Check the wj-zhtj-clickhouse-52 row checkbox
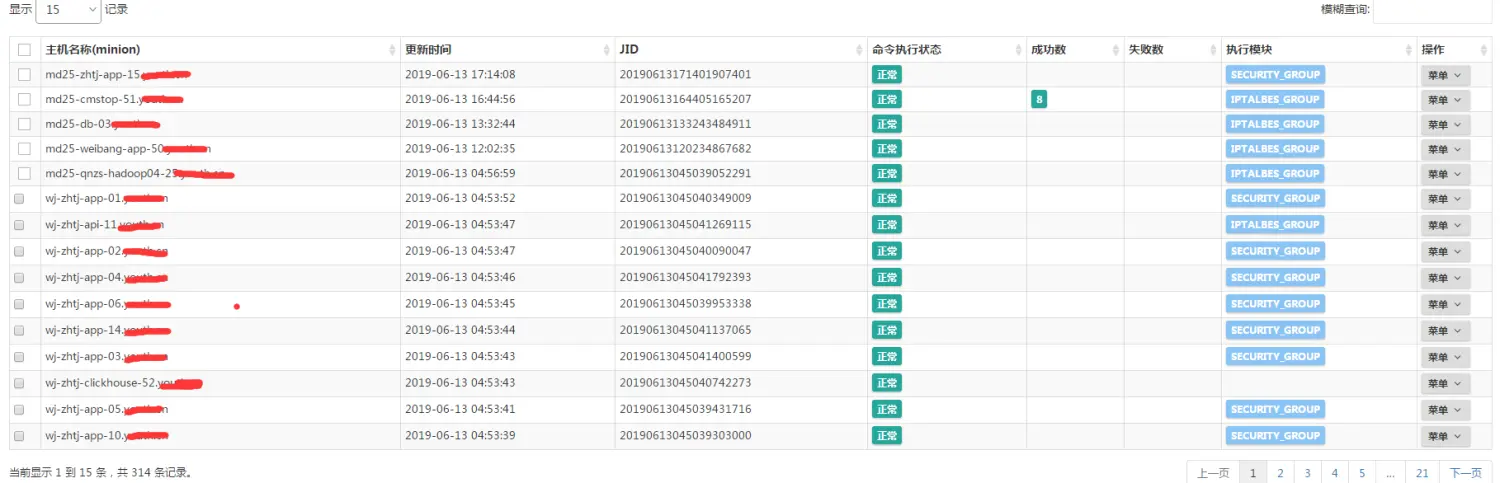 click(19, 383)
